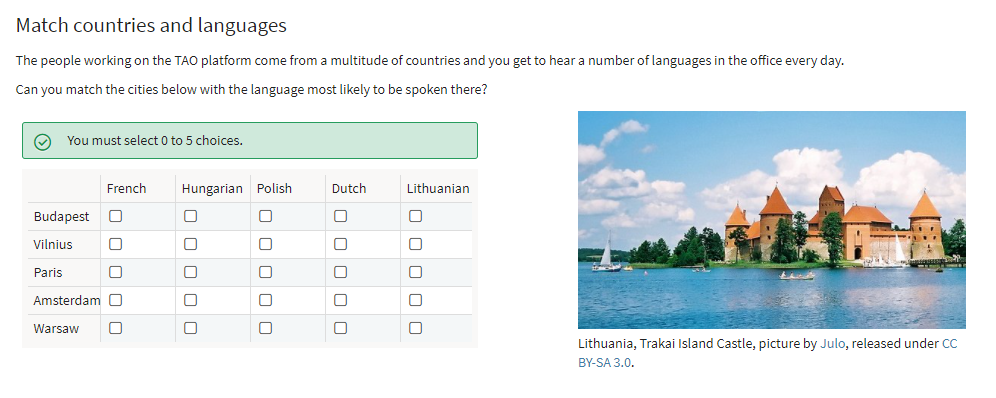This screenshot has width=996, height=398.
Task: Click the Lithuanian column header
Action: click(x=438, y=189)
